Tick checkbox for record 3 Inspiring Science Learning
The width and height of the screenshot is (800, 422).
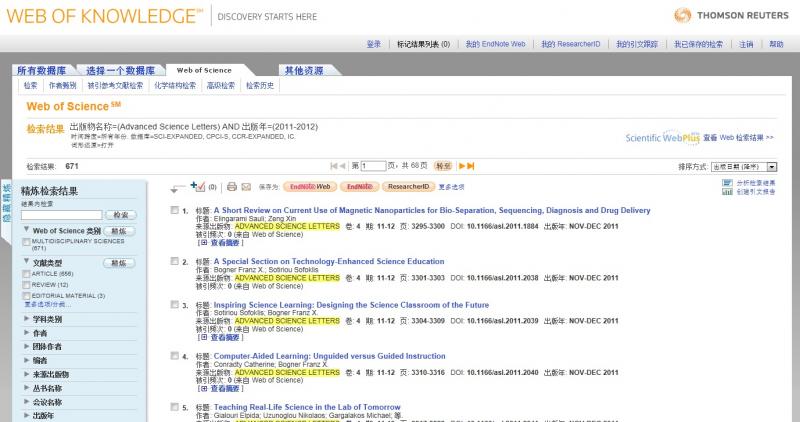(x=174, y=305)
